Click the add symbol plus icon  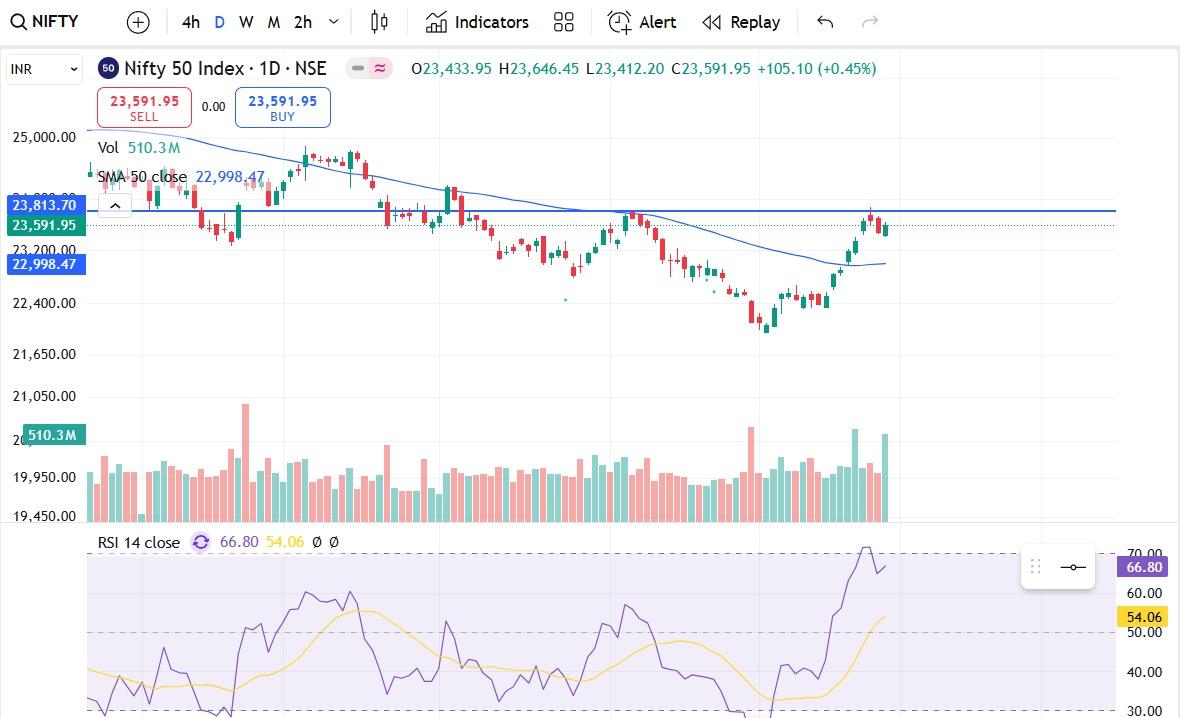[138, 23]
